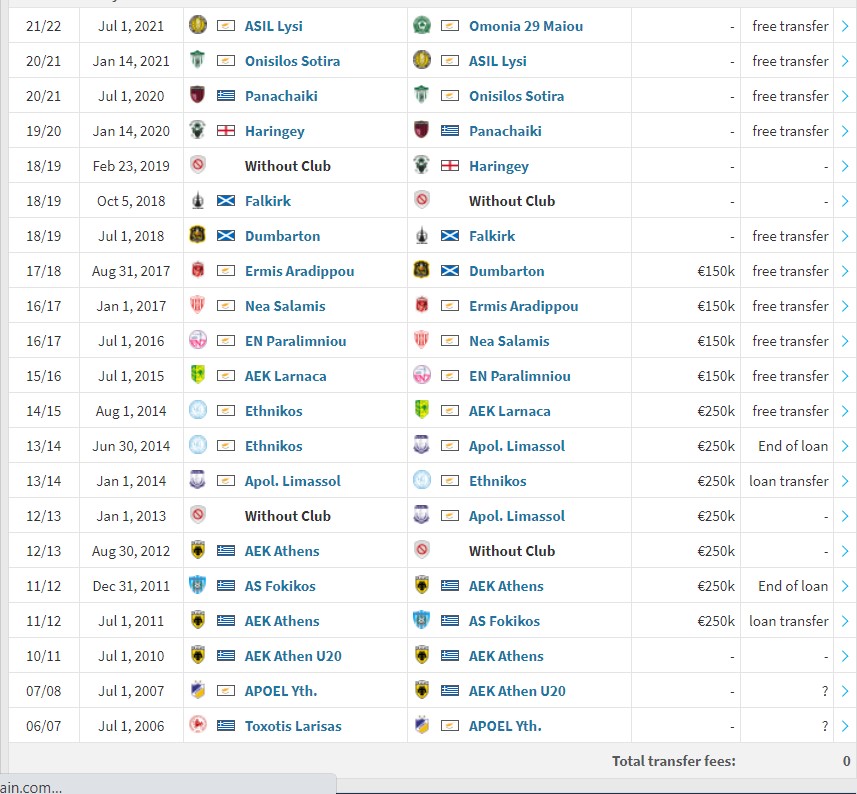
Task: Click Toxotis Larisas crest in Jul 1, 2006 row
Action: 197,725
